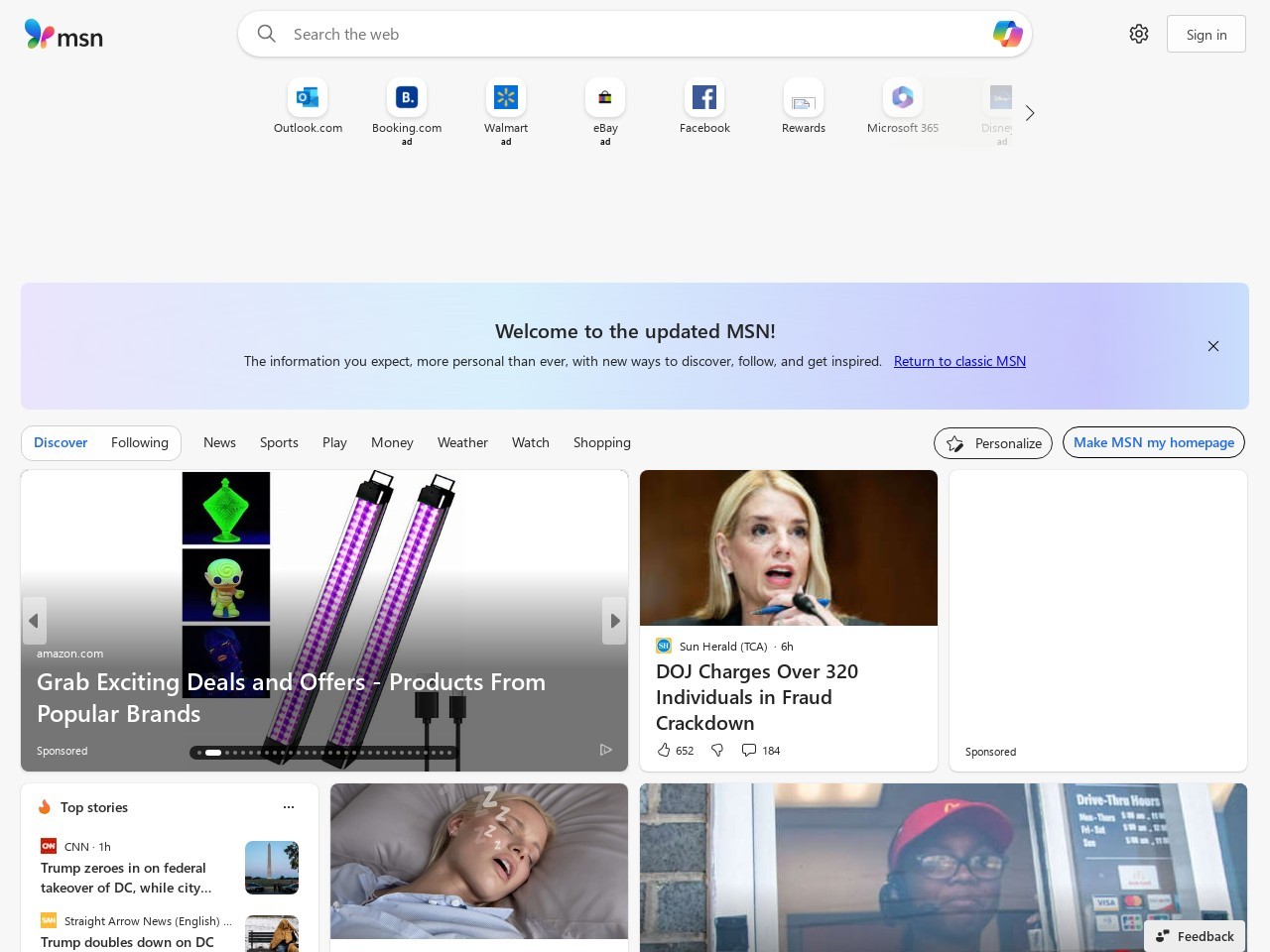
Task: Open the Microsoft 365 shortcut icon
Action: (903, 97)
